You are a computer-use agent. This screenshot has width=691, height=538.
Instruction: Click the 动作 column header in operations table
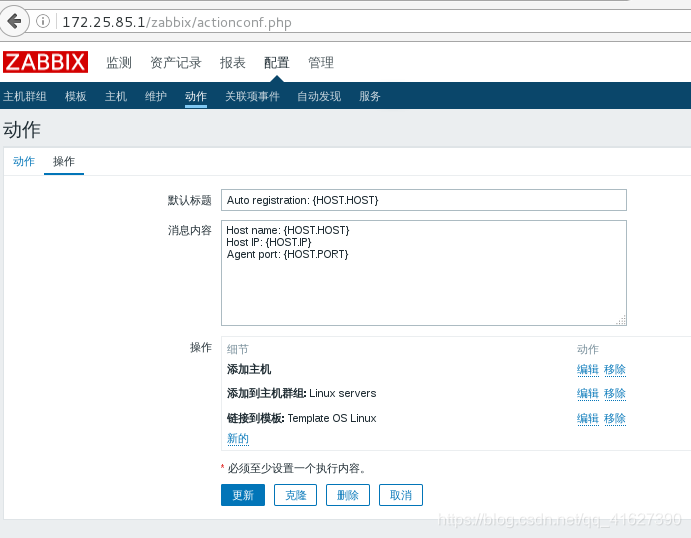[588, 349]
